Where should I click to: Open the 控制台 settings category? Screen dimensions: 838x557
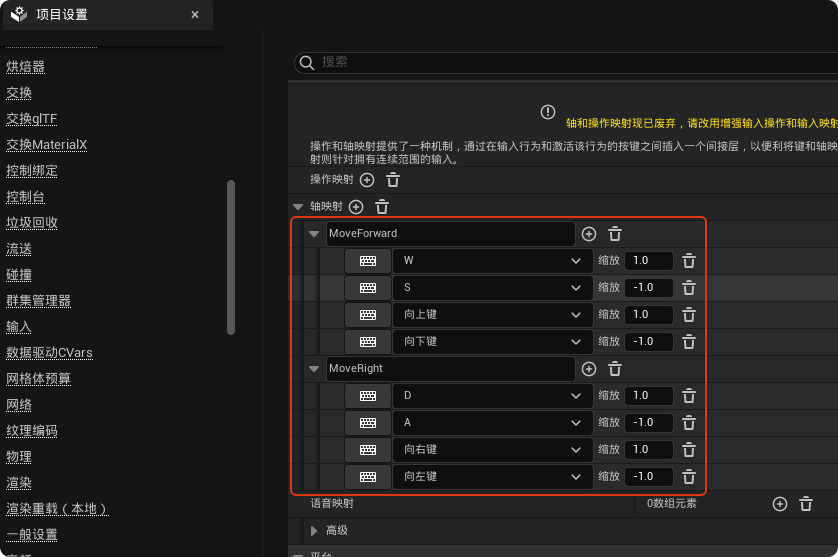click(25, 197)
